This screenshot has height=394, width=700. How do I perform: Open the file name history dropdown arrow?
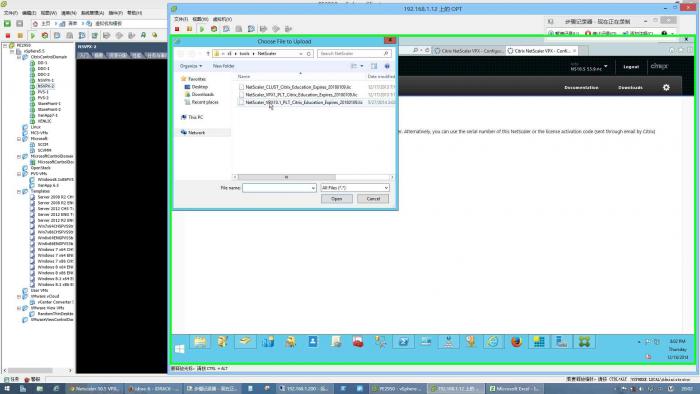[x=313, y=188]
